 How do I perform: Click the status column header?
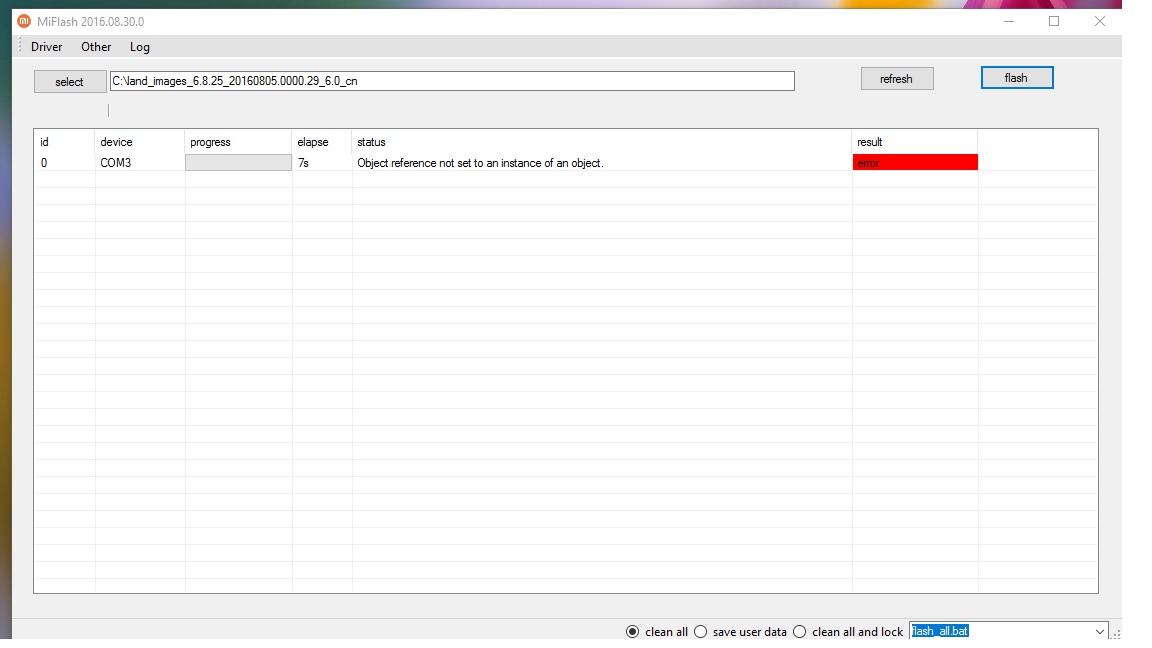pyautogui.click(x=371, y=142)
